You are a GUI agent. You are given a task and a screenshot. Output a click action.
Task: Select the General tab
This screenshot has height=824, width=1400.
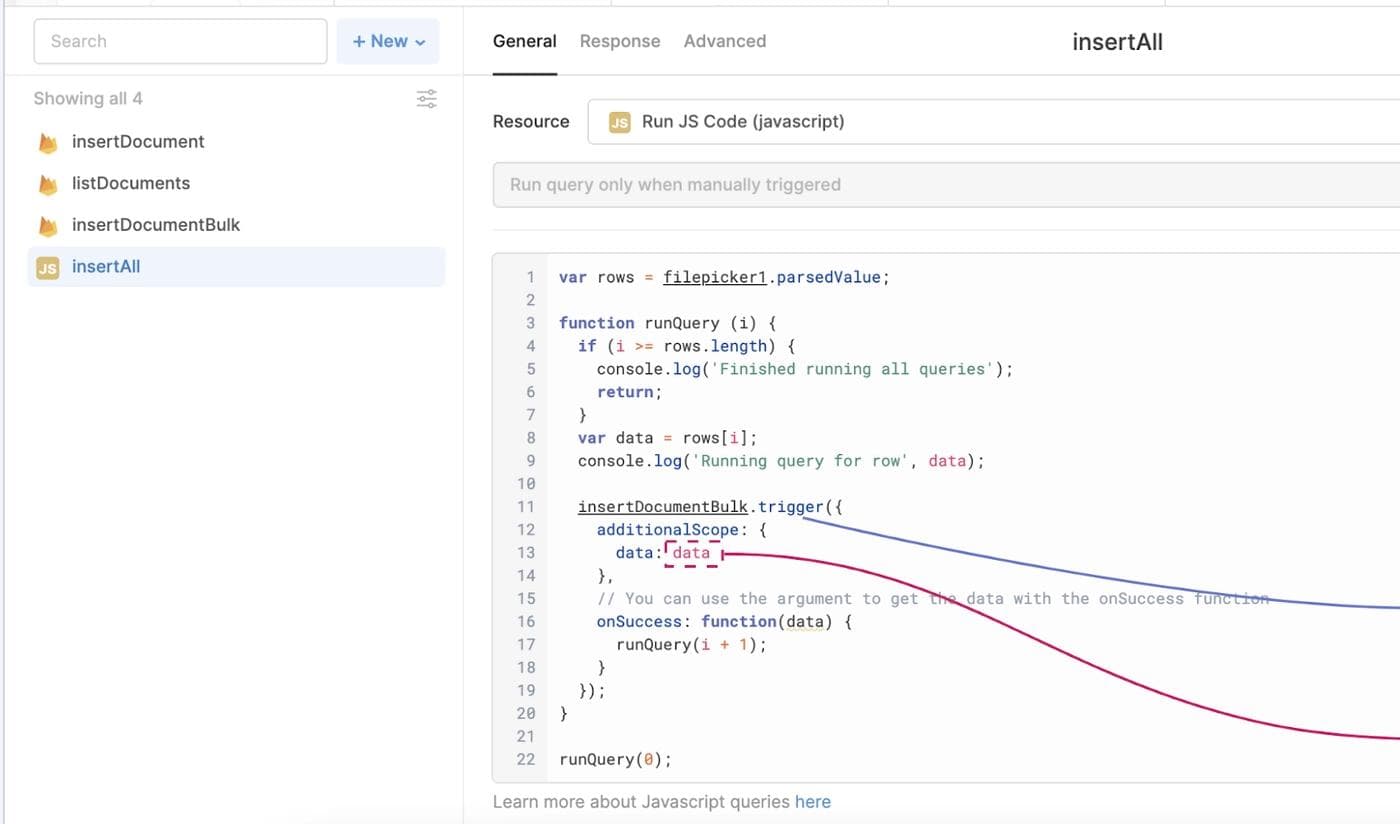(524, 42)
